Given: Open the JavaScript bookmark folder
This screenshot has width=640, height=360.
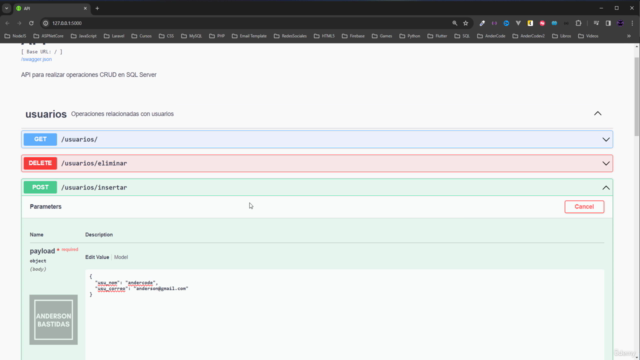Looking at the screenshot, I should (x=84, y=36).
